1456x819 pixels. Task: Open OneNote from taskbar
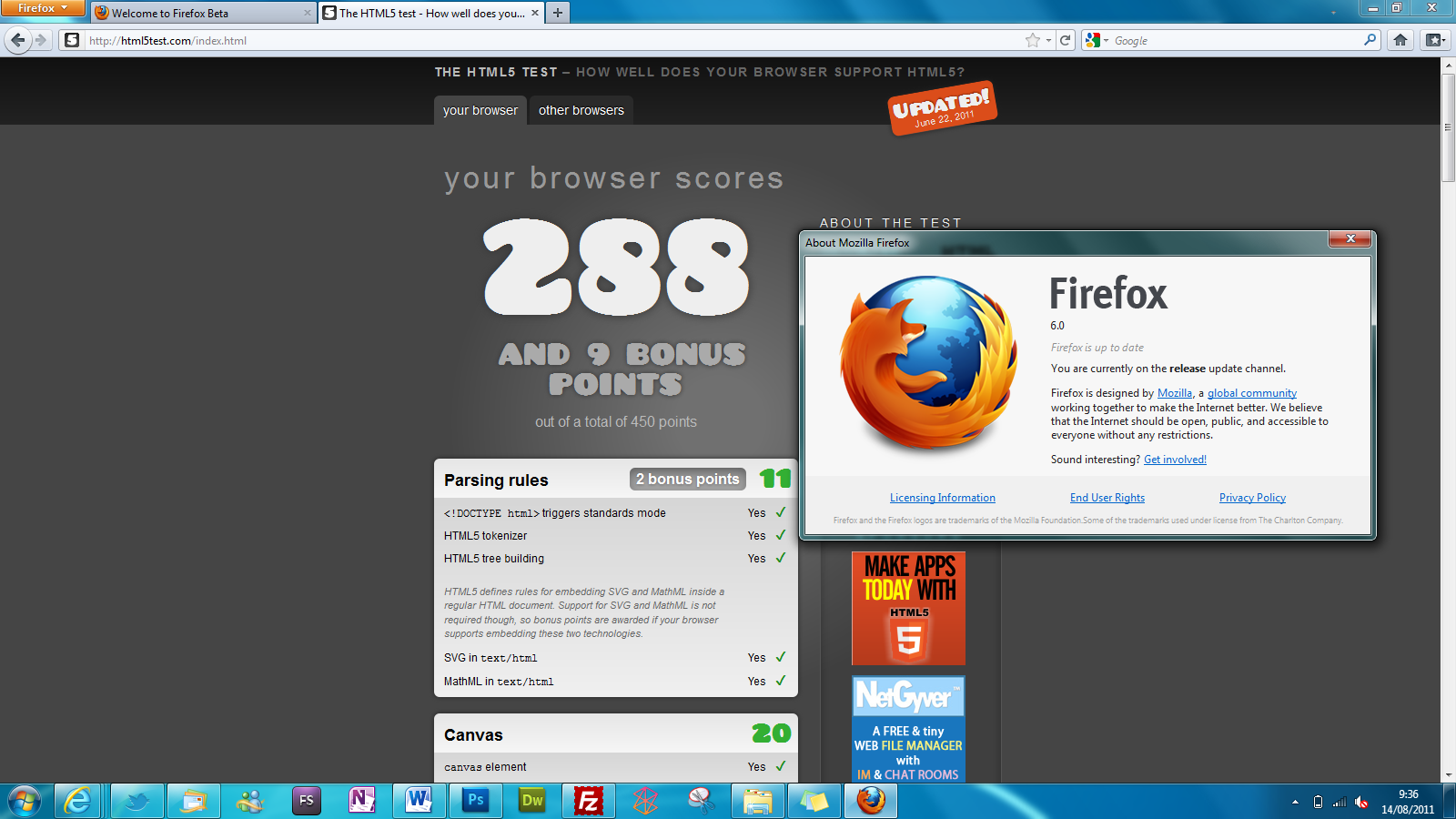362,801
